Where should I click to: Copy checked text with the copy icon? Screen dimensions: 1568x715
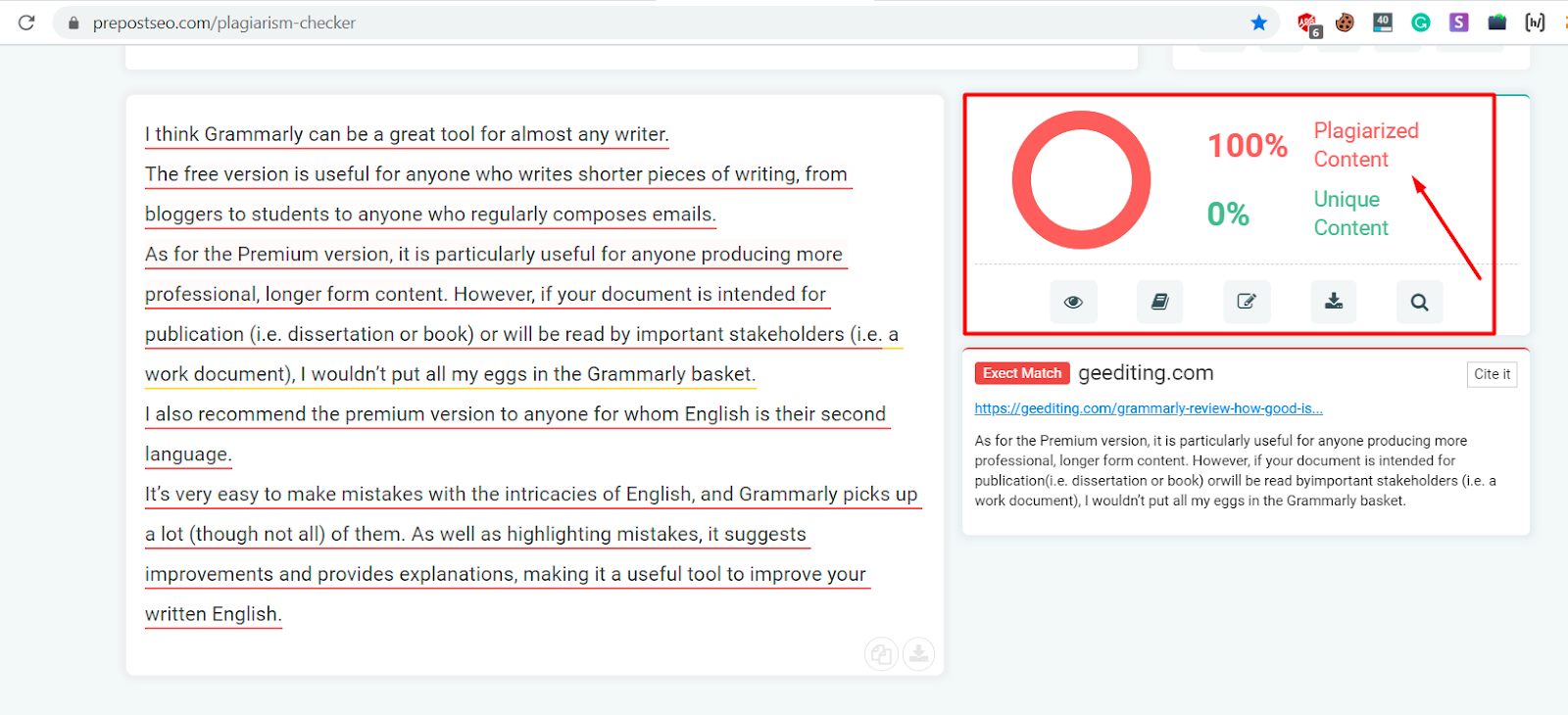(x=881, y=653)
